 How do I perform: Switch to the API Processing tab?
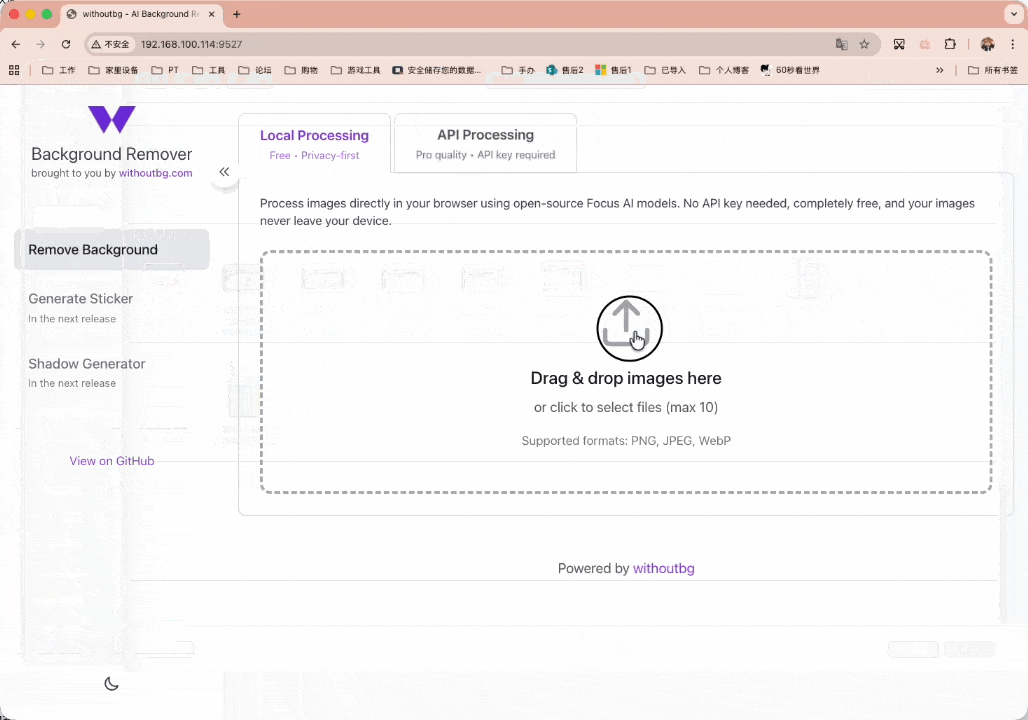(x=485, y=143)
